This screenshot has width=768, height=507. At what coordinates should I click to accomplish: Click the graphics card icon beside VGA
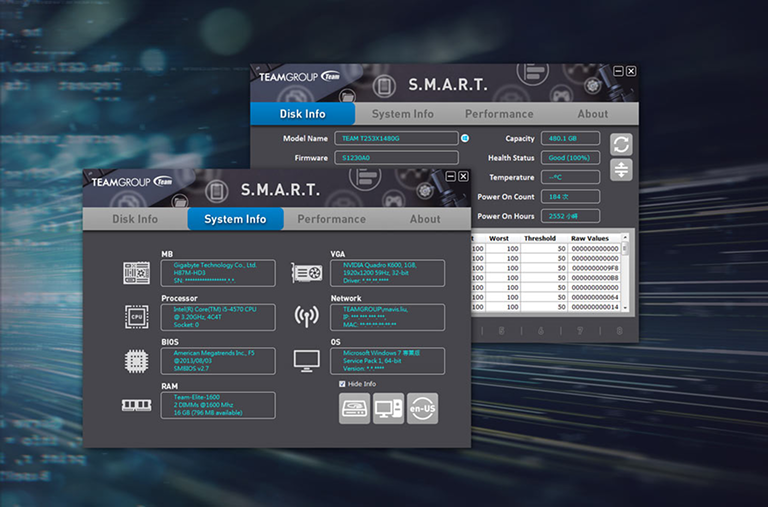pyautogui.click(x=307, y=273)
